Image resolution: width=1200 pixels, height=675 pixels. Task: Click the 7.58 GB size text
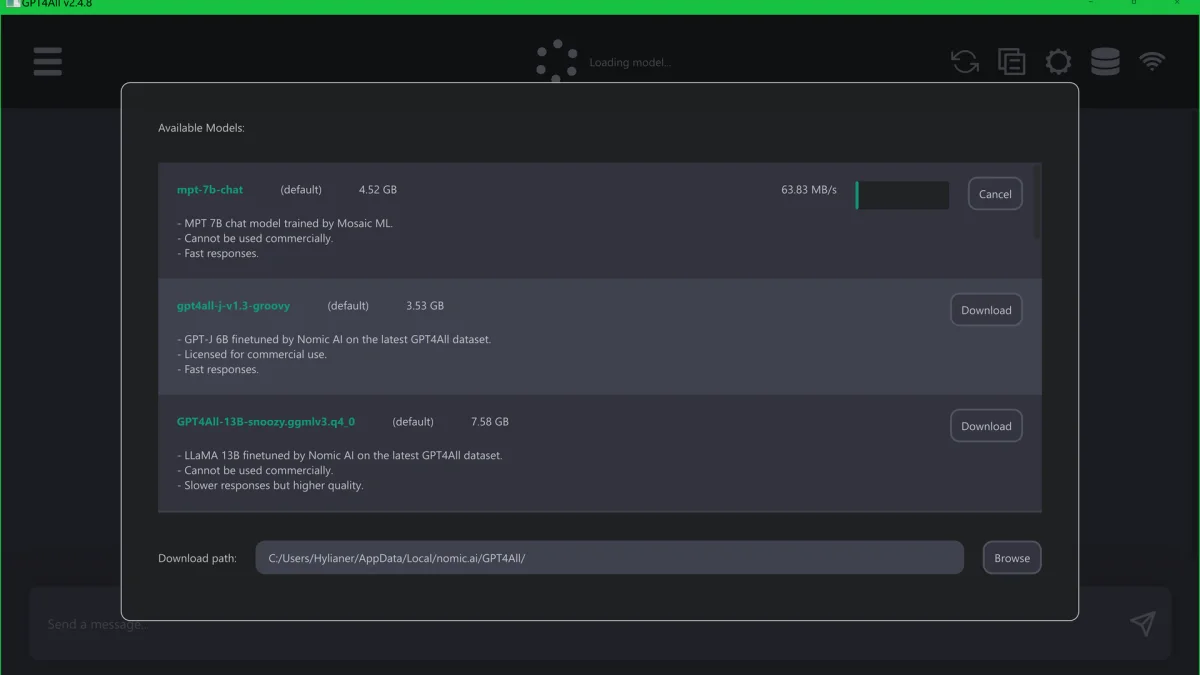(x=490, y=422)
